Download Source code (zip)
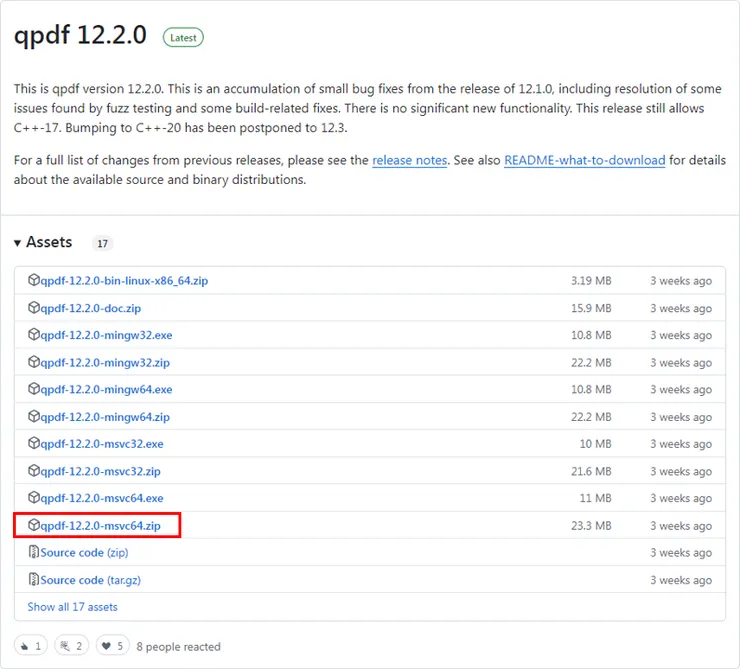Viewport: 740px width, 669px height. (84, 552)
